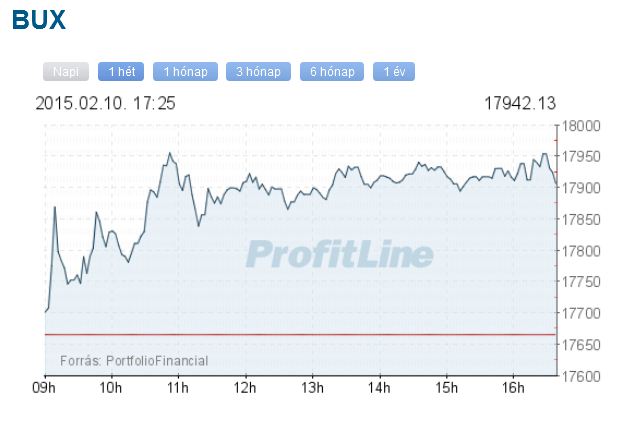Select the Napi daily range button
Screen dimensions: 619x421
(x=66, y=71)
